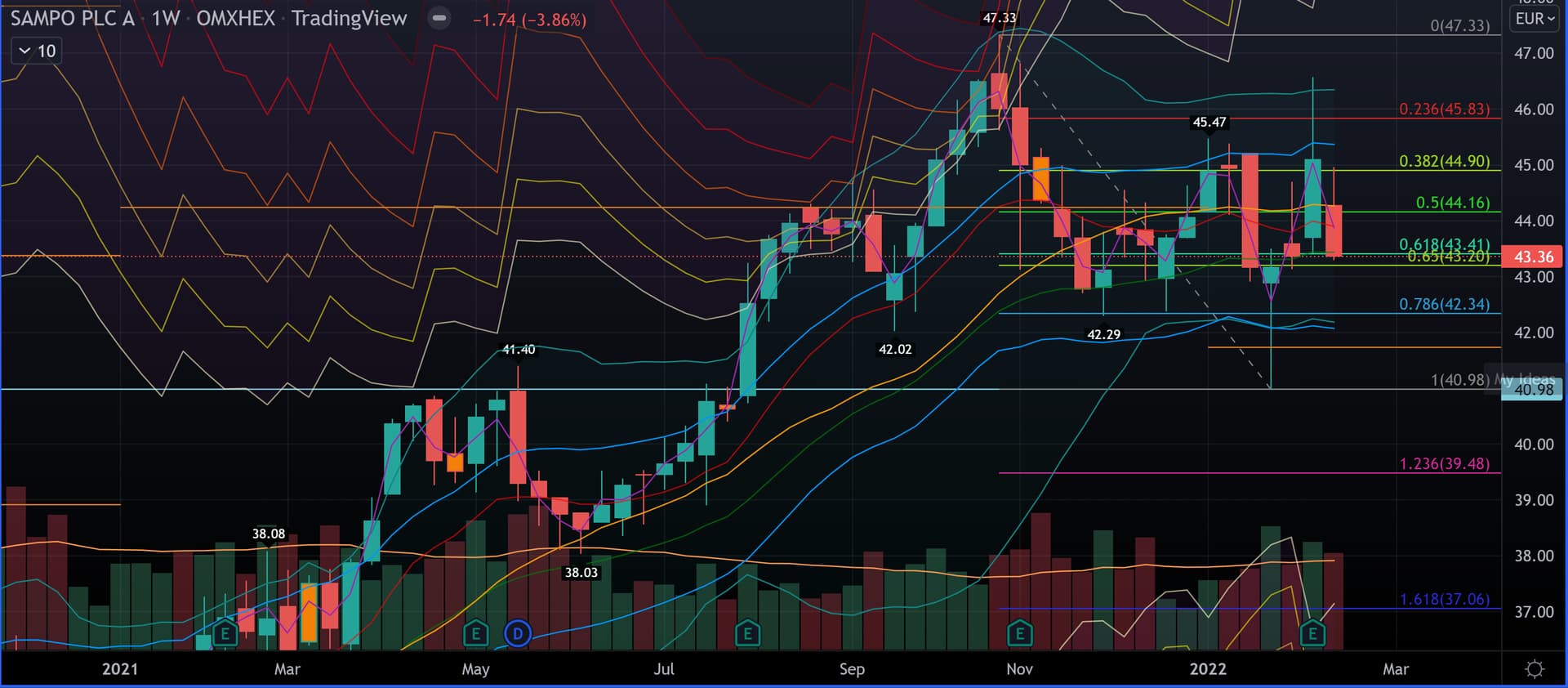Click the earnings E marker near May
The width and height of the screenshot is (1568, 688).
click(x=475, y=633)
